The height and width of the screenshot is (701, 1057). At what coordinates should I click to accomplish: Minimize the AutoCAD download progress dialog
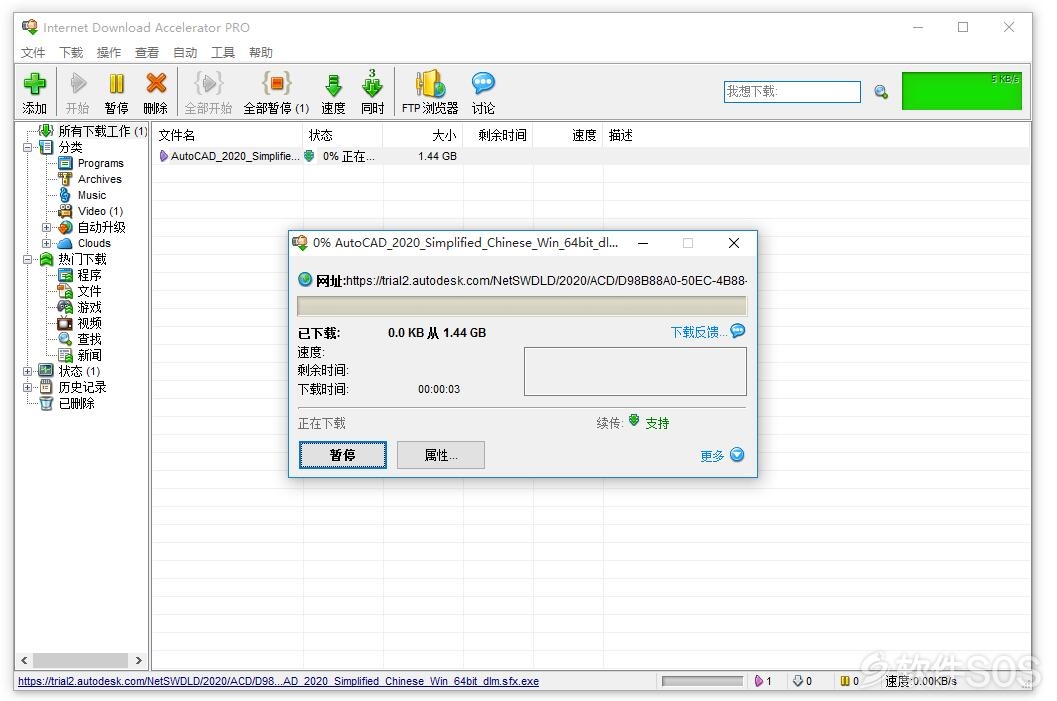(x=643, y=243)
